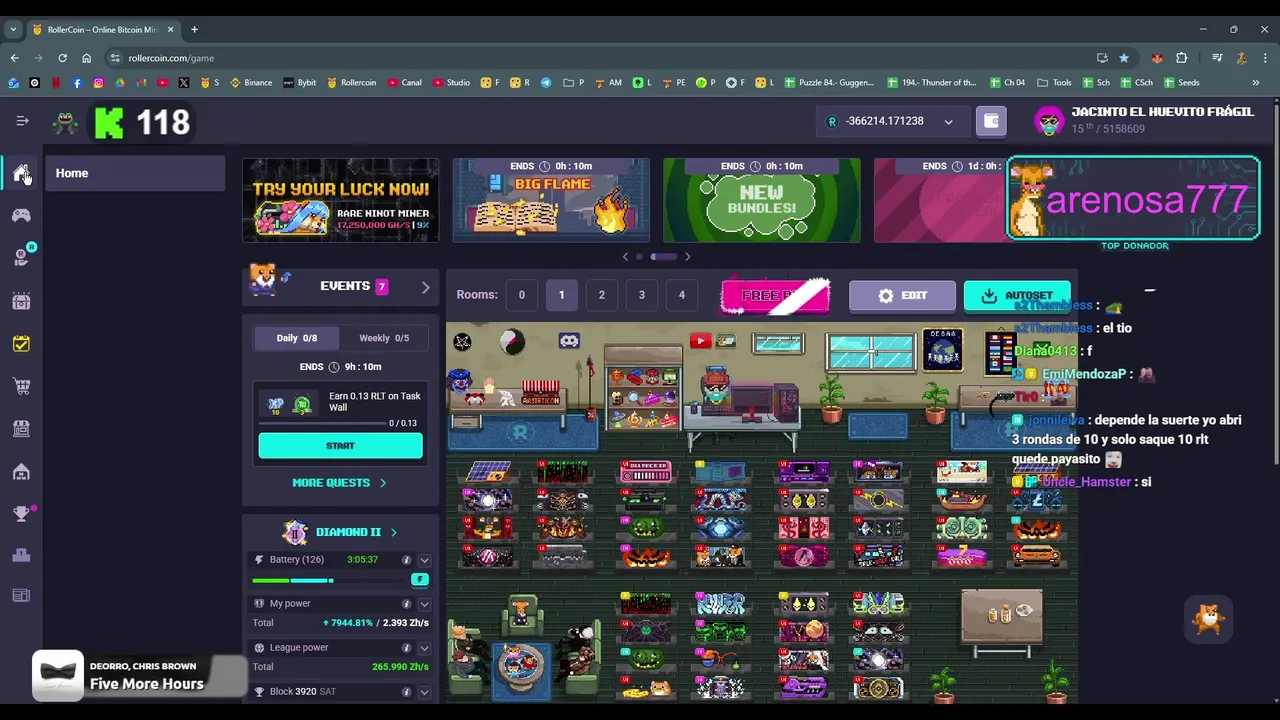
Task: Open the trophy icon in sidebar
Action: [x=21, y=513]
